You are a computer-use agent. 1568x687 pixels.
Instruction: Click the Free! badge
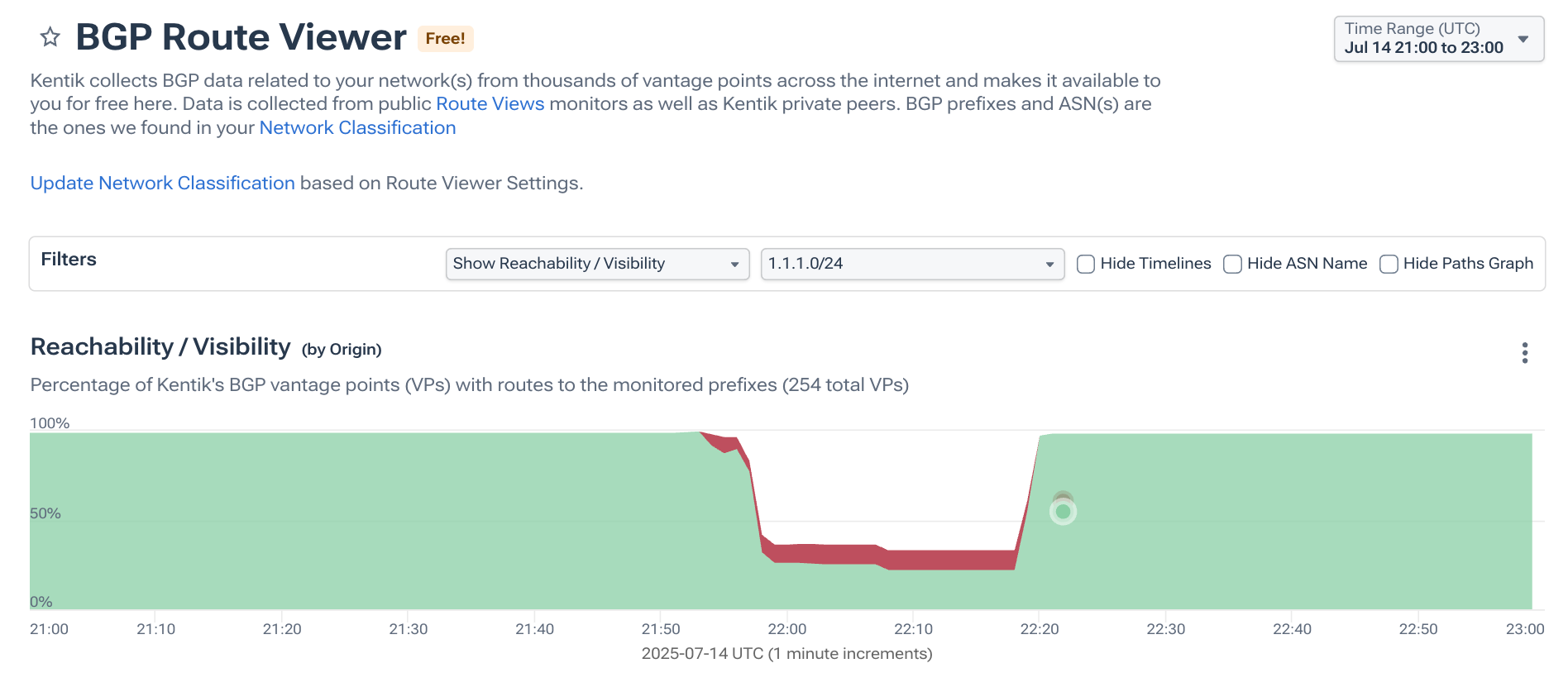point(445,39)
